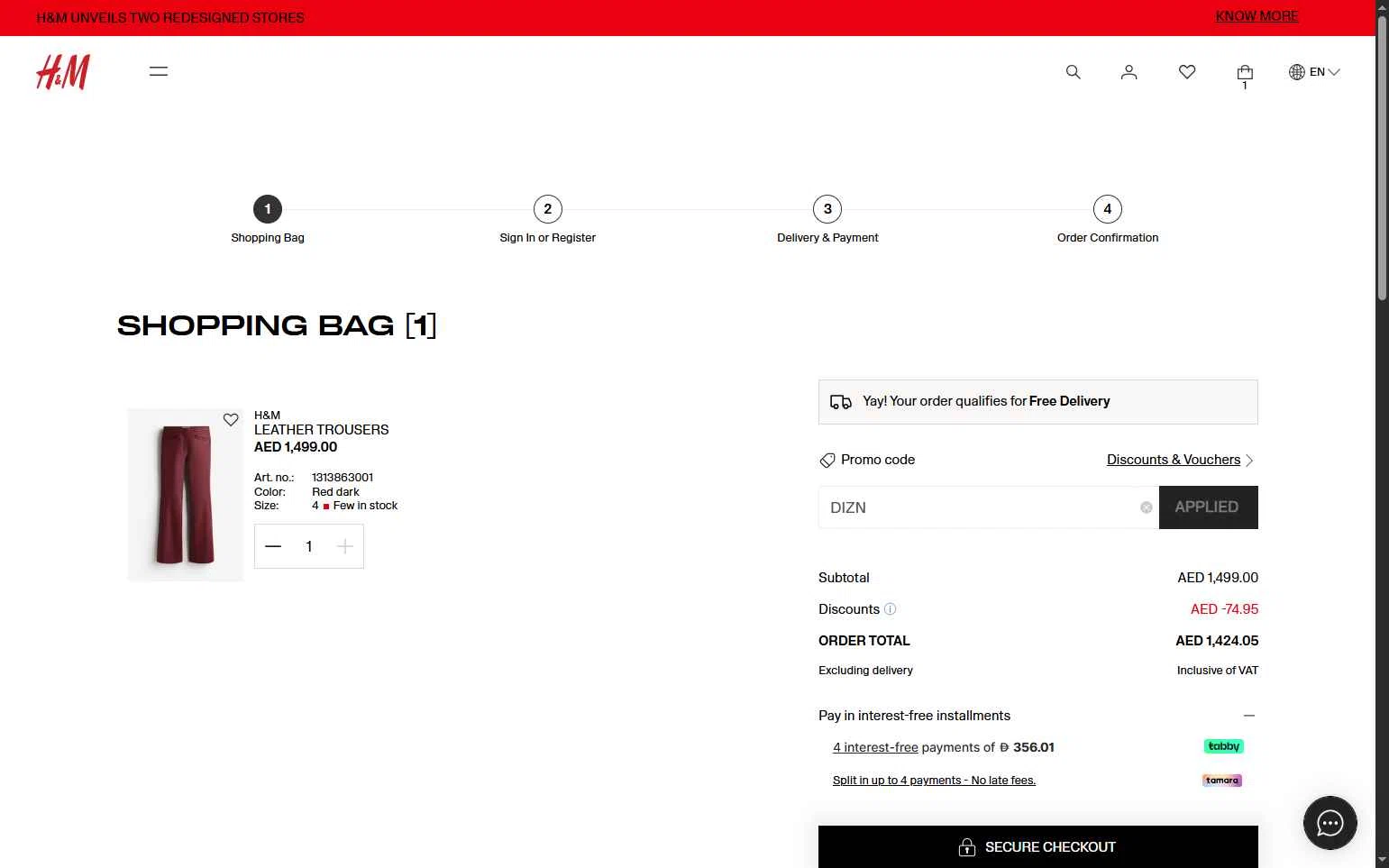Viewport: 1389px width, 868px height.
Task: Click the AED -74.95 discount value
Action: (x=1224, y=609)
